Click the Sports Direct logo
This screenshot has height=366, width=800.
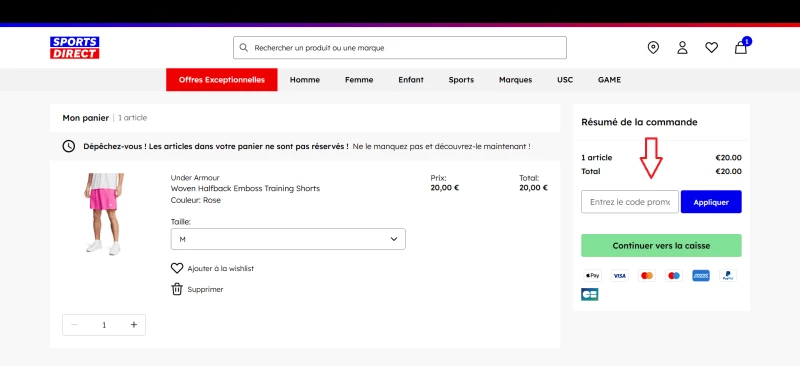(74, 47)
